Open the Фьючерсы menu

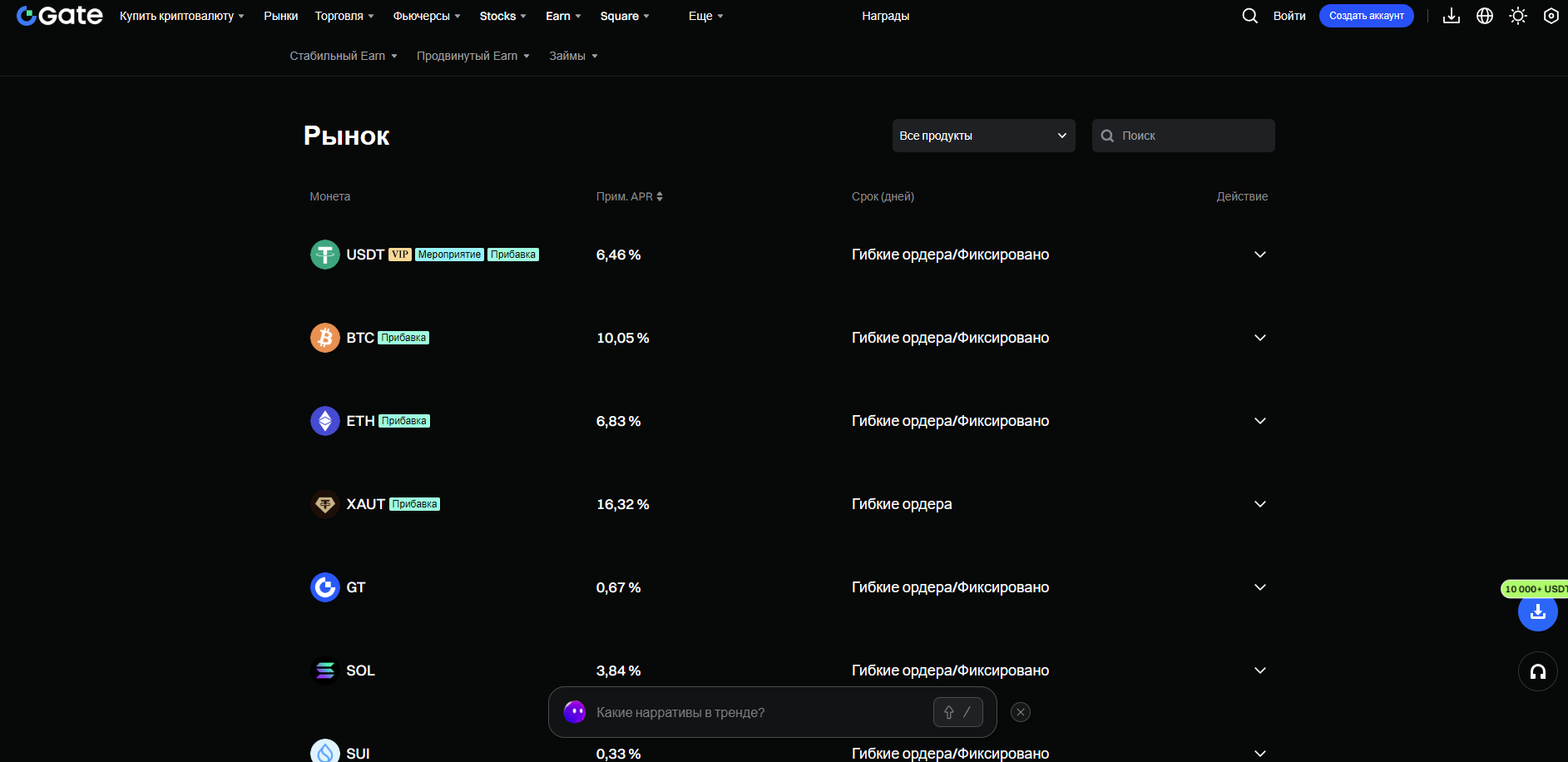click(427, 16)
